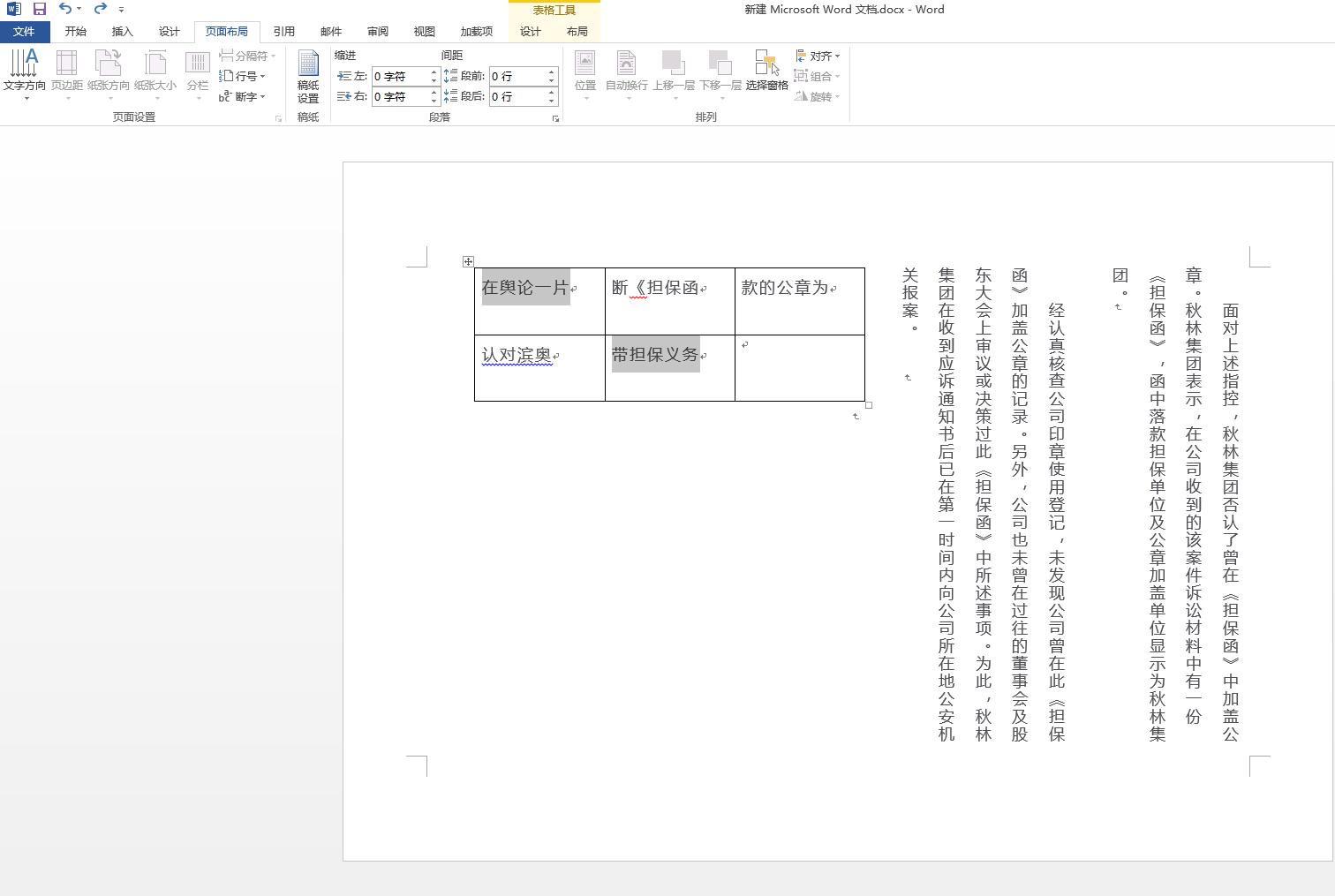Open the 表格工具 布局 tab
Screen dimensions: 1335x896
(x=577, y=32)
